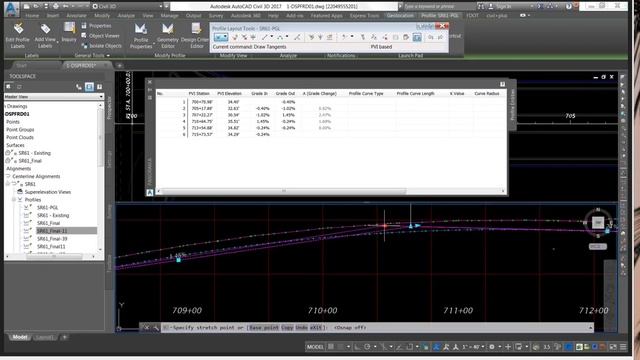Click Move PVI icon in layout toolbar
640x360 pixels.
pos(253,37)
